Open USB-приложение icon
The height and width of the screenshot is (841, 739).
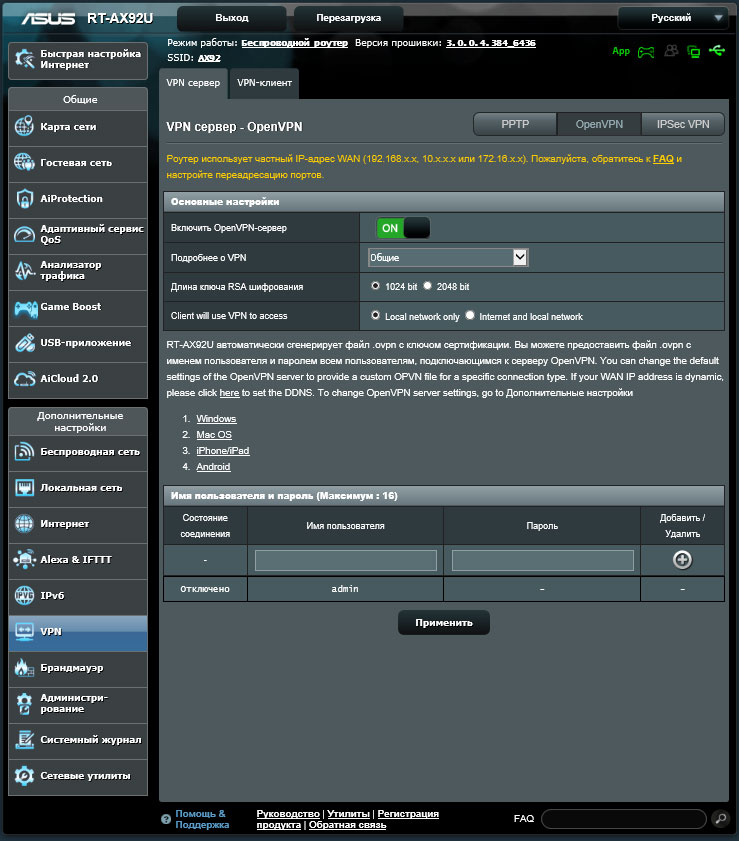tap(24, 343)
